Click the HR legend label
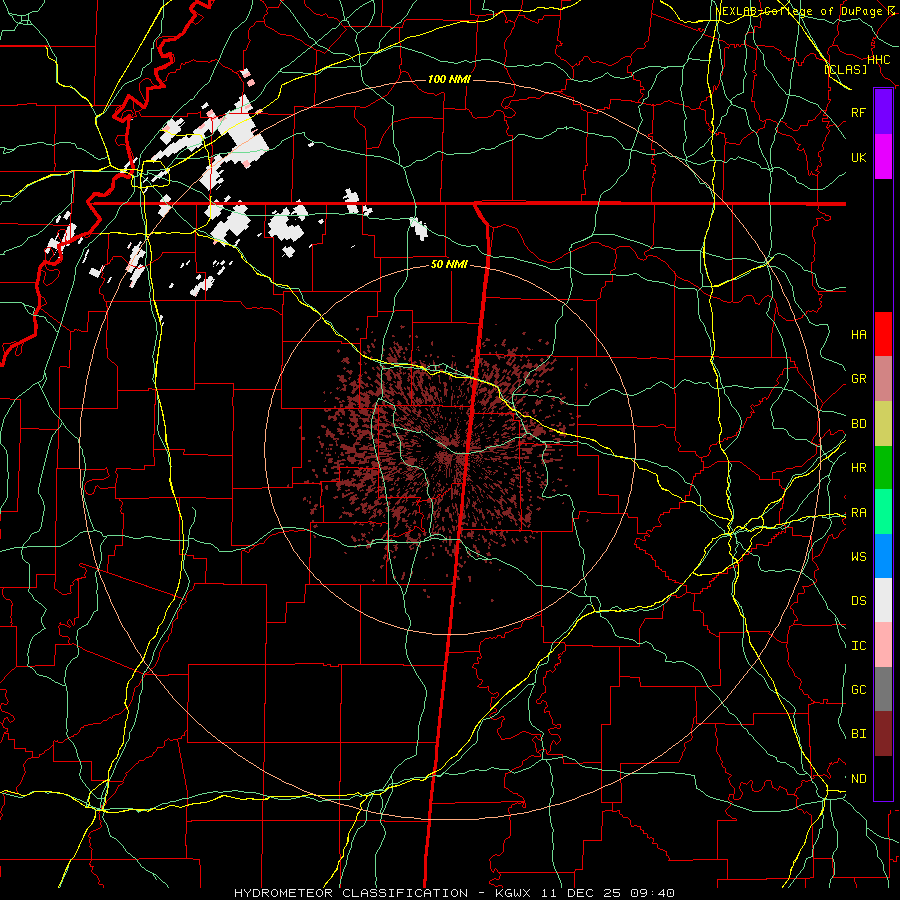The image size is (900, 900). [x=859, y=468]
